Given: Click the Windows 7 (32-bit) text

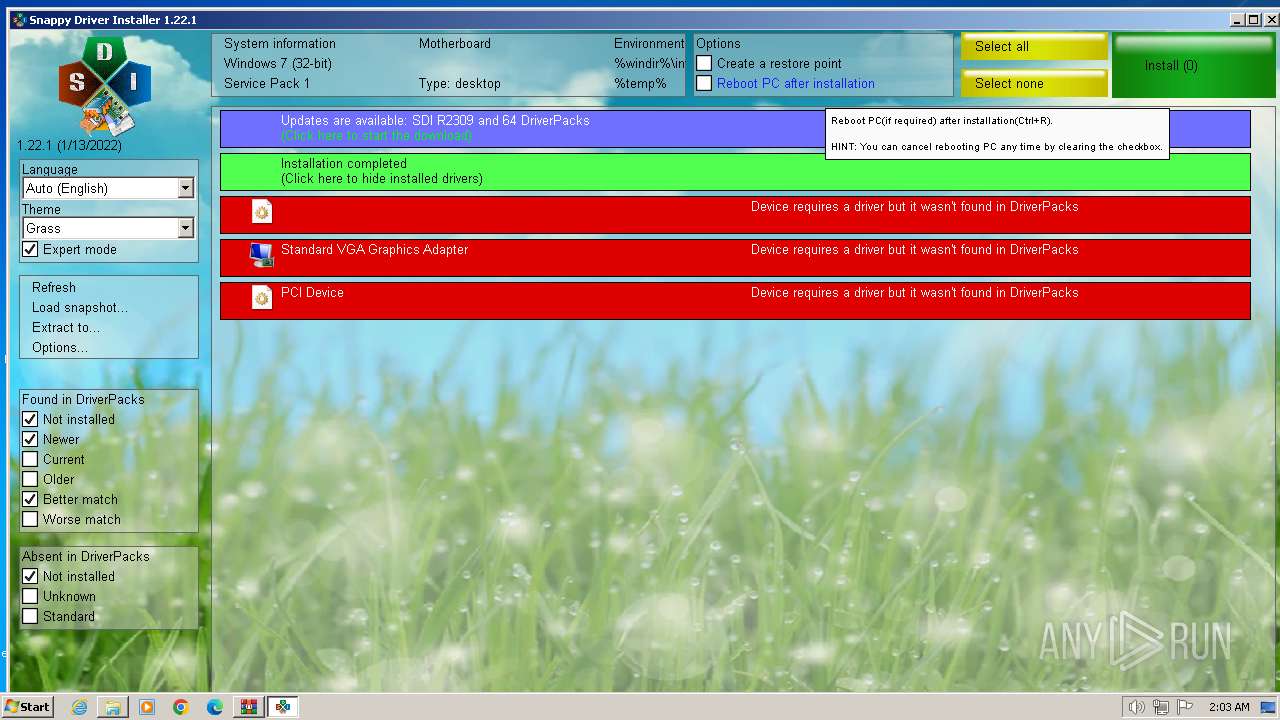Looking at the screenshot, I should tap(278, 63).
